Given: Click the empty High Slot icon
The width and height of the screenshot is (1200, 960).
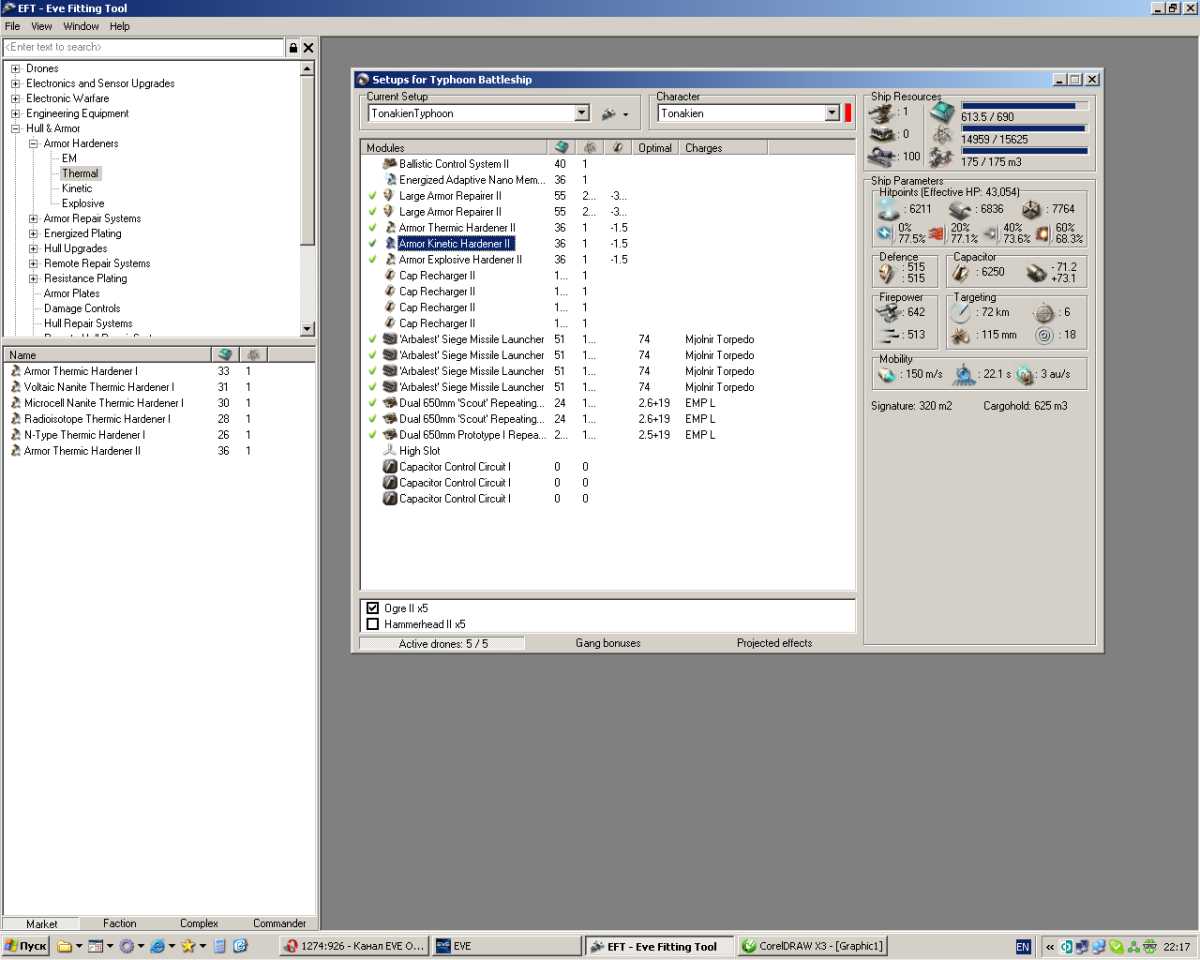Looking at the screenshot, I should point(390,451).
